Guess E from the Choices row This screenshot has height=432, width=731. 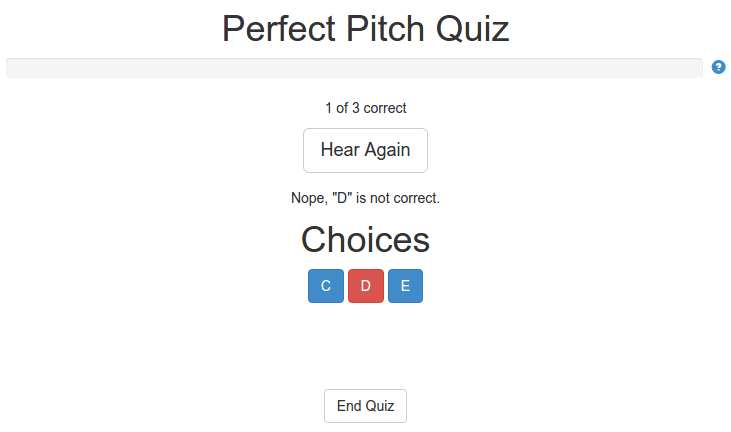point(406,286)
